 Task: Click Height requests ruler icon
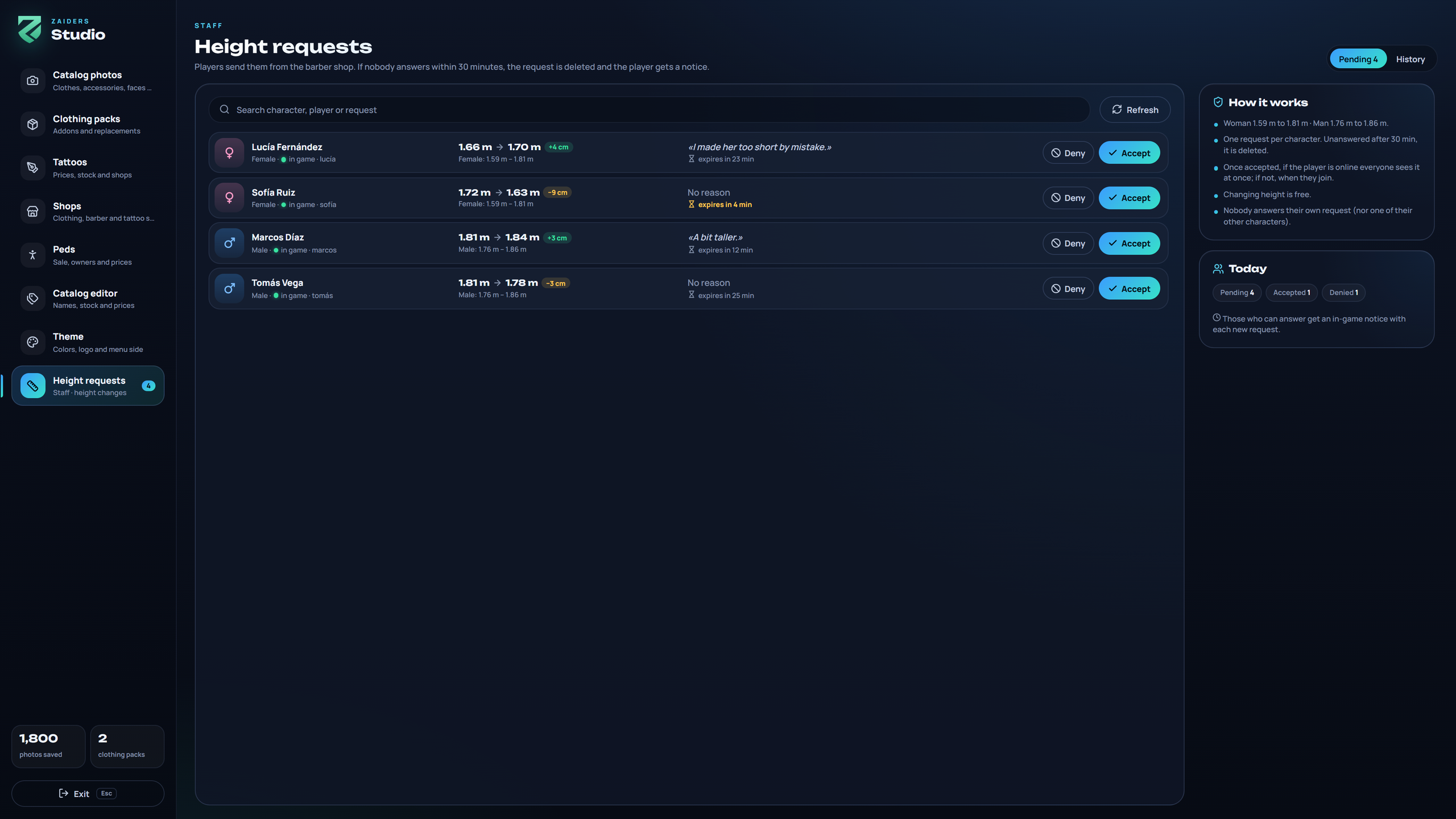32,386
